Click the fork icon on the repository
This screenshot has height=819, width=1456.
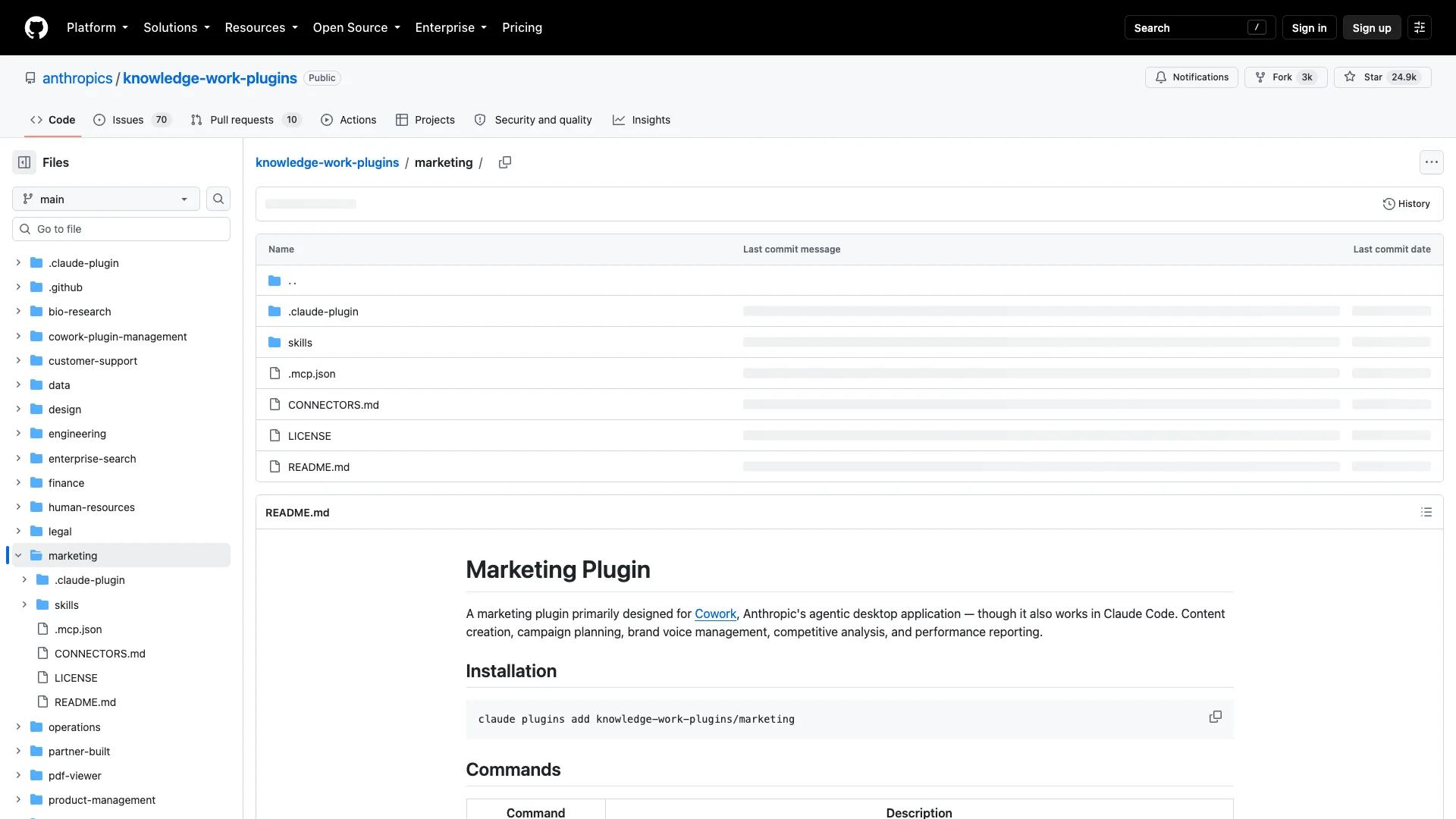tap(1260, 77)
